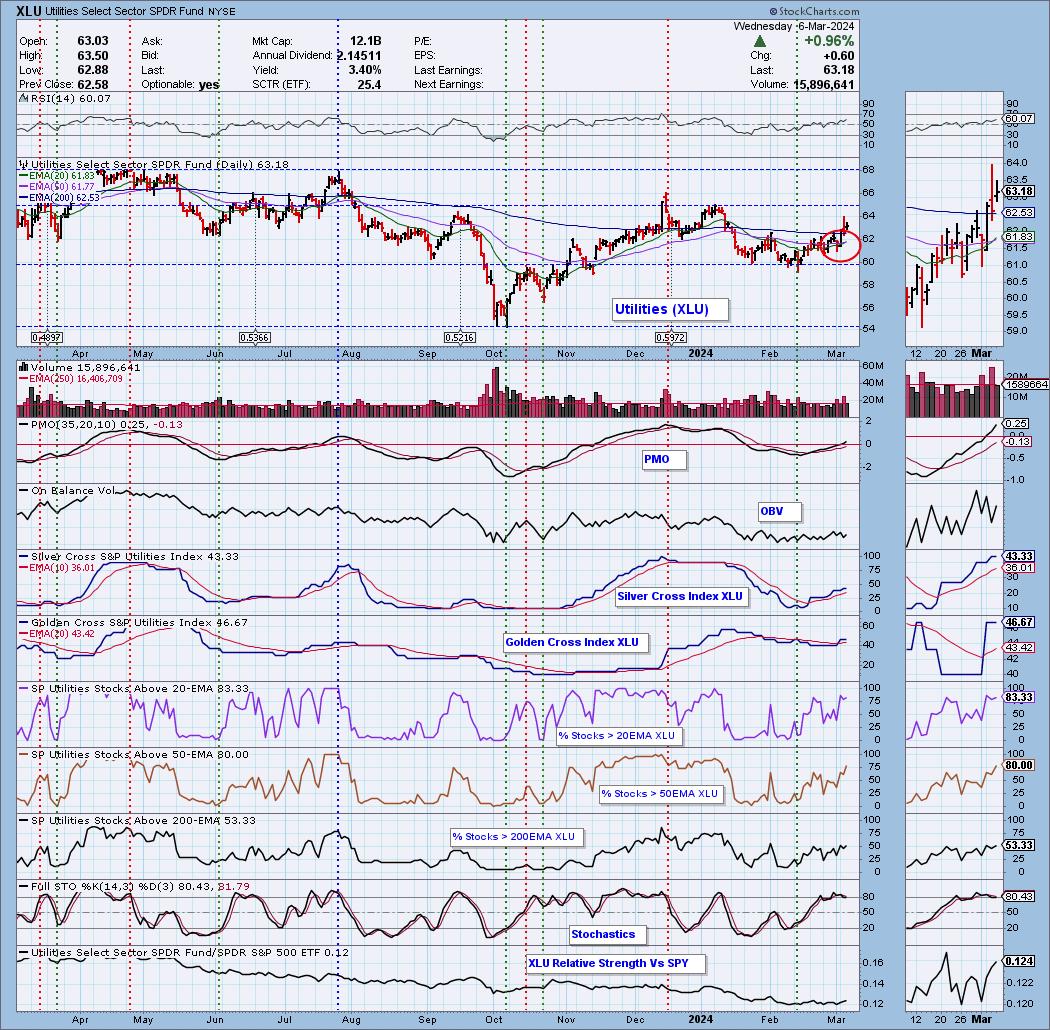Click the 80.00 value tag on right axis

coord(1019,765)
